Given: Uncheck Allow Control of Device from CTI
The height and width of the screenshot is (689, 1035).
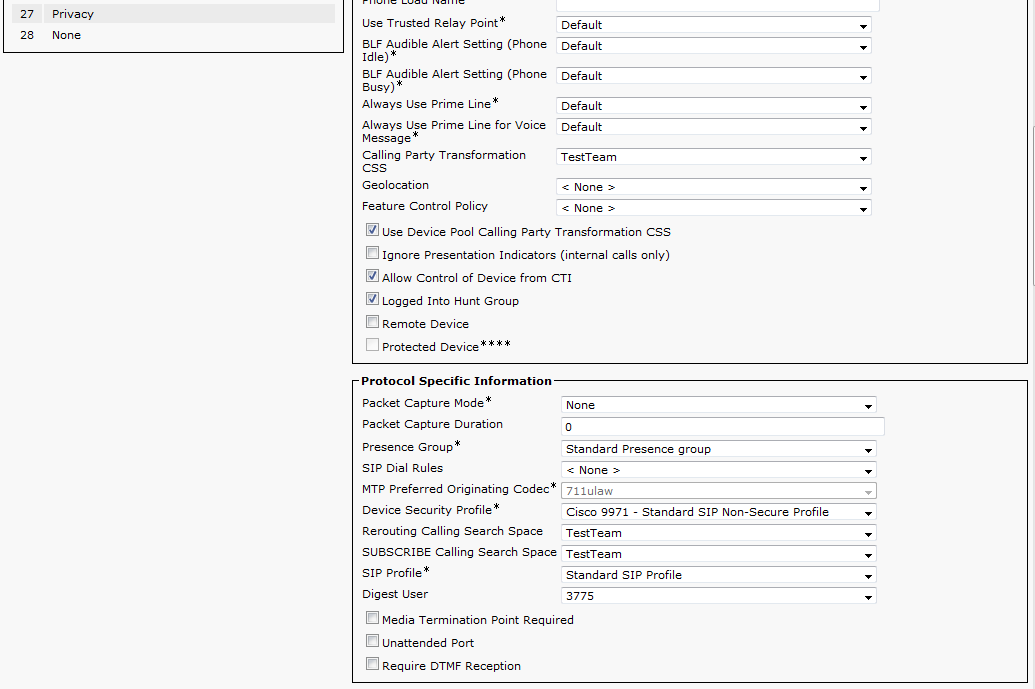Looking at the screenshot, I should click(x=373, y=277).
